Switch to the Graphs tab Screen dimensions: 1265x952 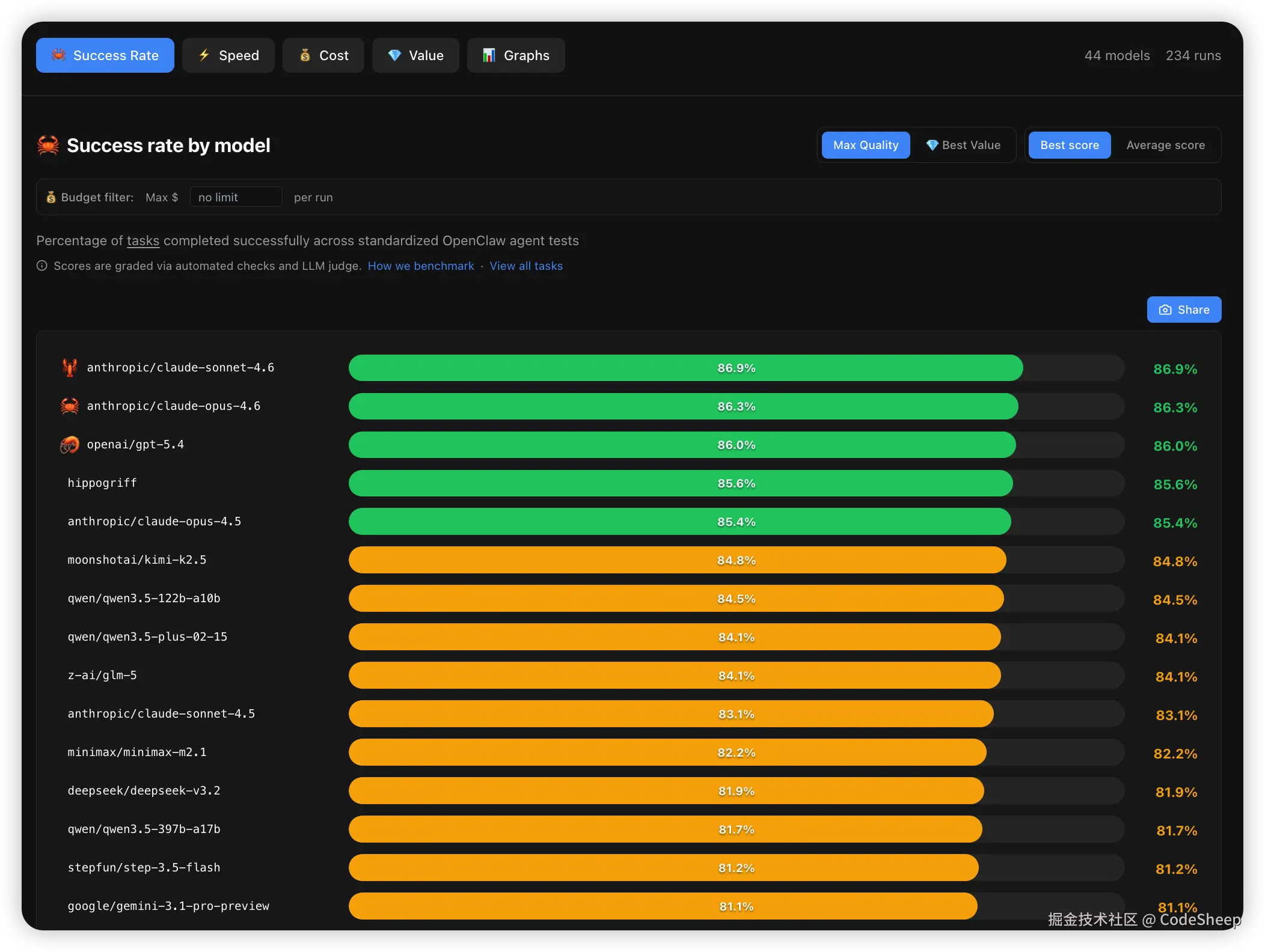(516, 55)
